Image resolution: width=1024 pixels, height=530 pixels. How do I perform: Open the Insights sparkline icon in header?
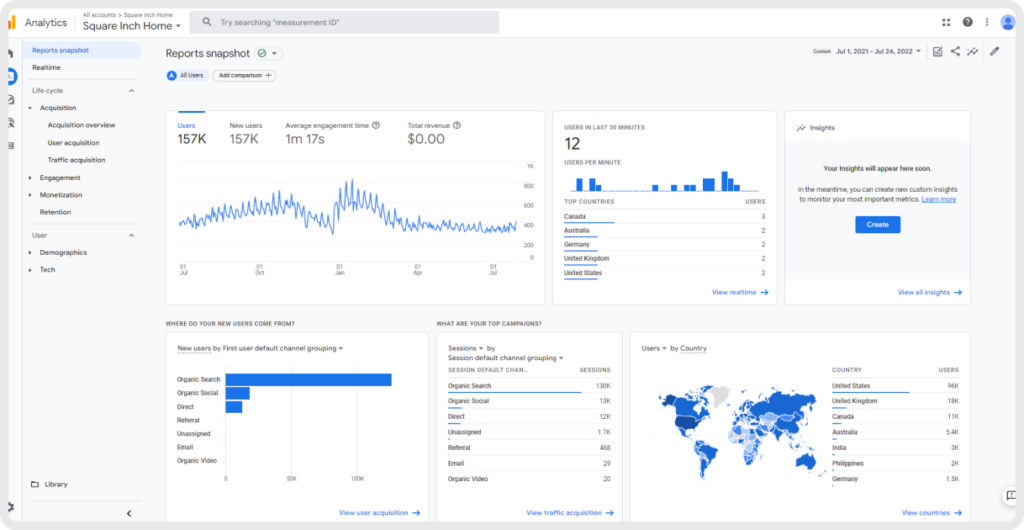pyautogui.click(x=972, y=52)
